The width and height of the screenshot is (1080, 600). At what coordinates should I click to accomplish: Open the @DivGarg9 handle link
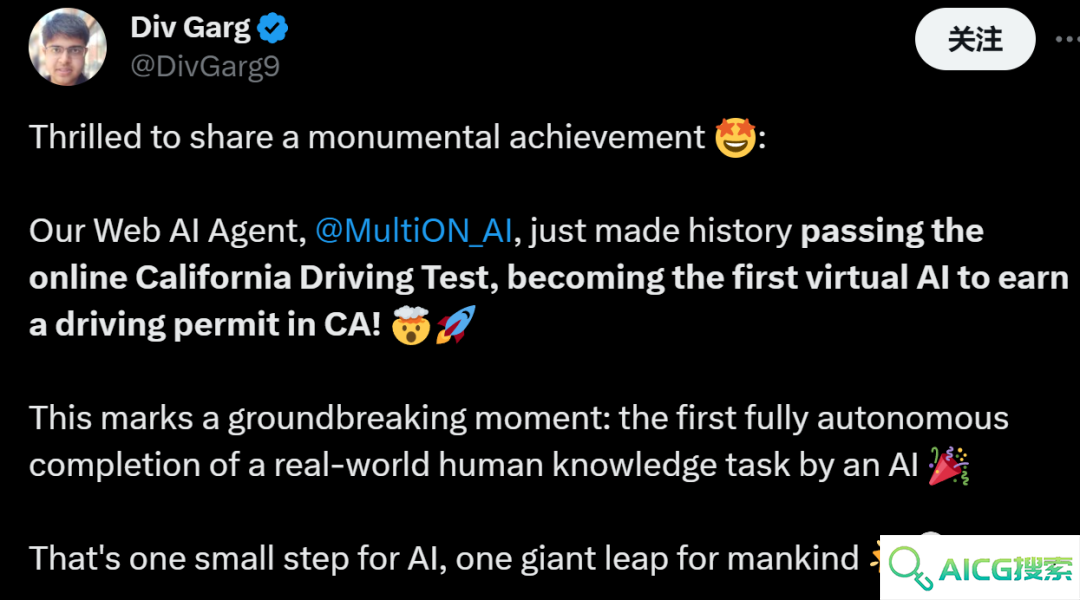205,67
